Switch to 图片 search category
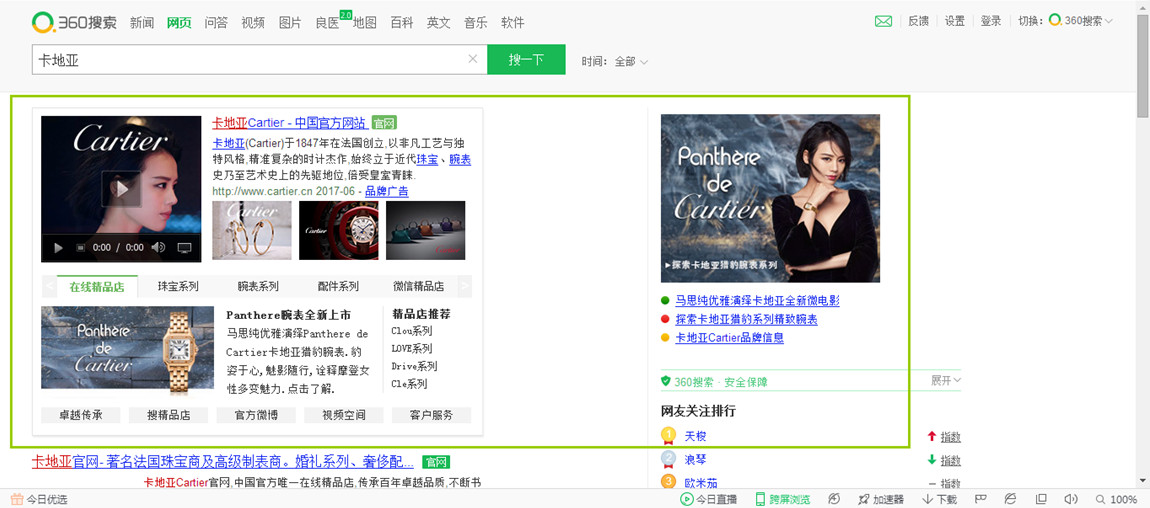 pyautogui.click(x=290, y=23)
